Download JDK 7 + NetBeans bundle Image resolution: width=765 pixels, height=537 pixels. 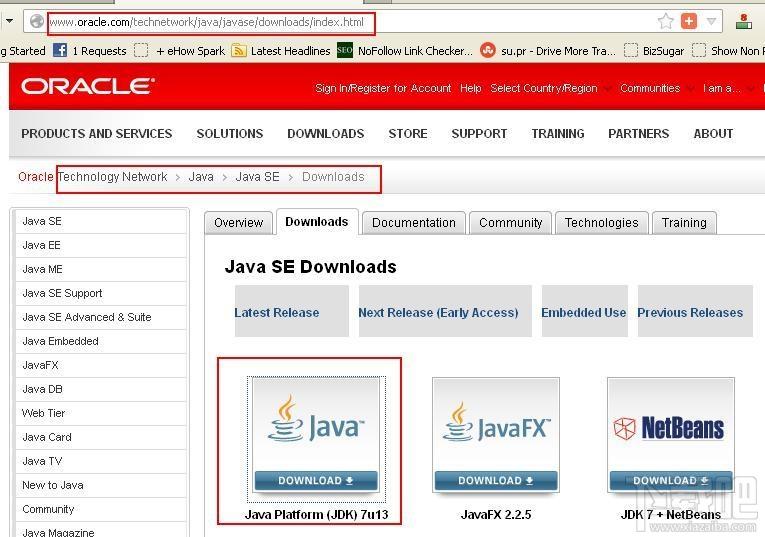pyautogui.click(x=671, y=480)
